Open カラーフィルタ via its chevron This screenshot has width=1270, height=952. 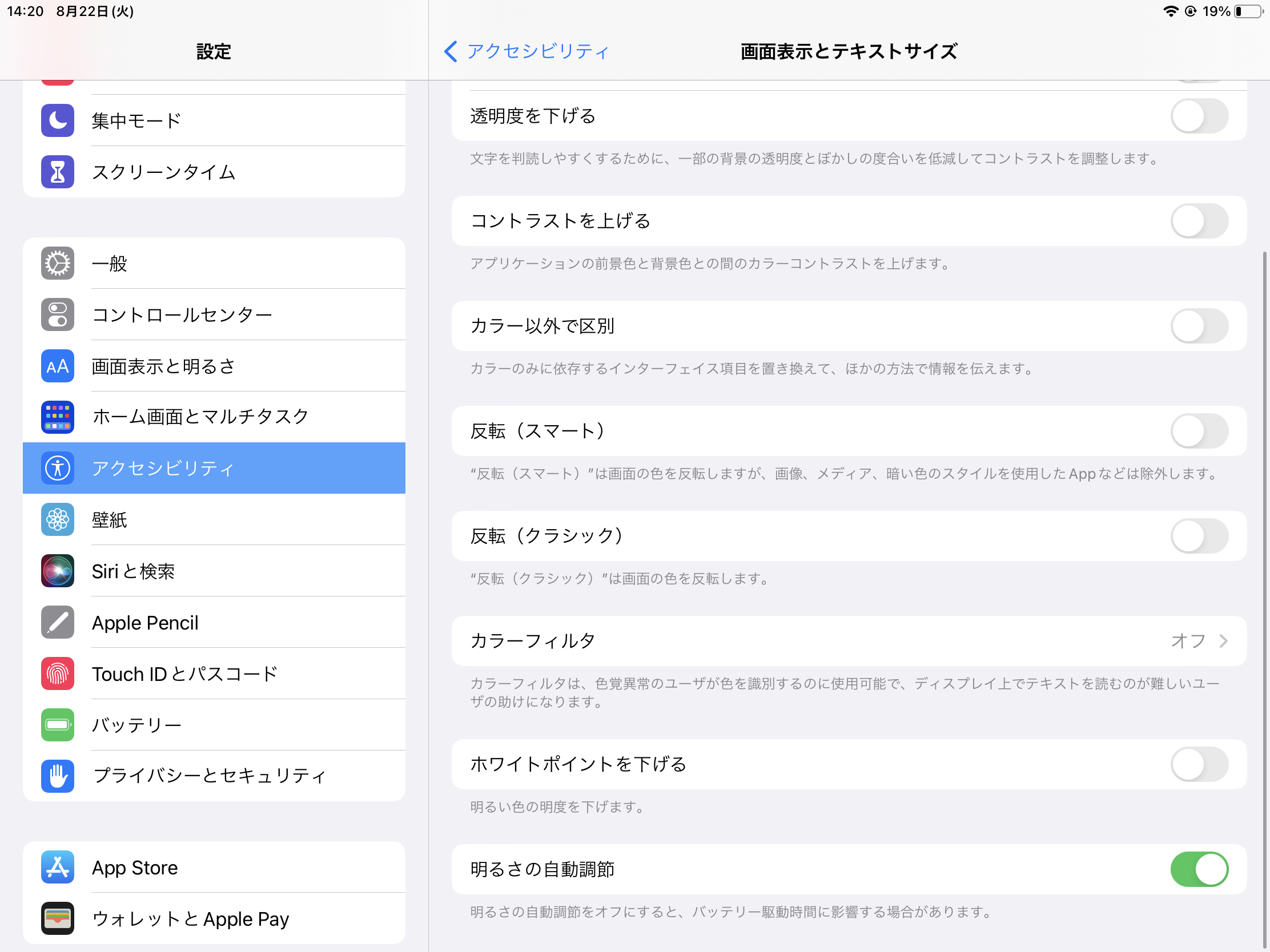click(x=1223, y=641)
